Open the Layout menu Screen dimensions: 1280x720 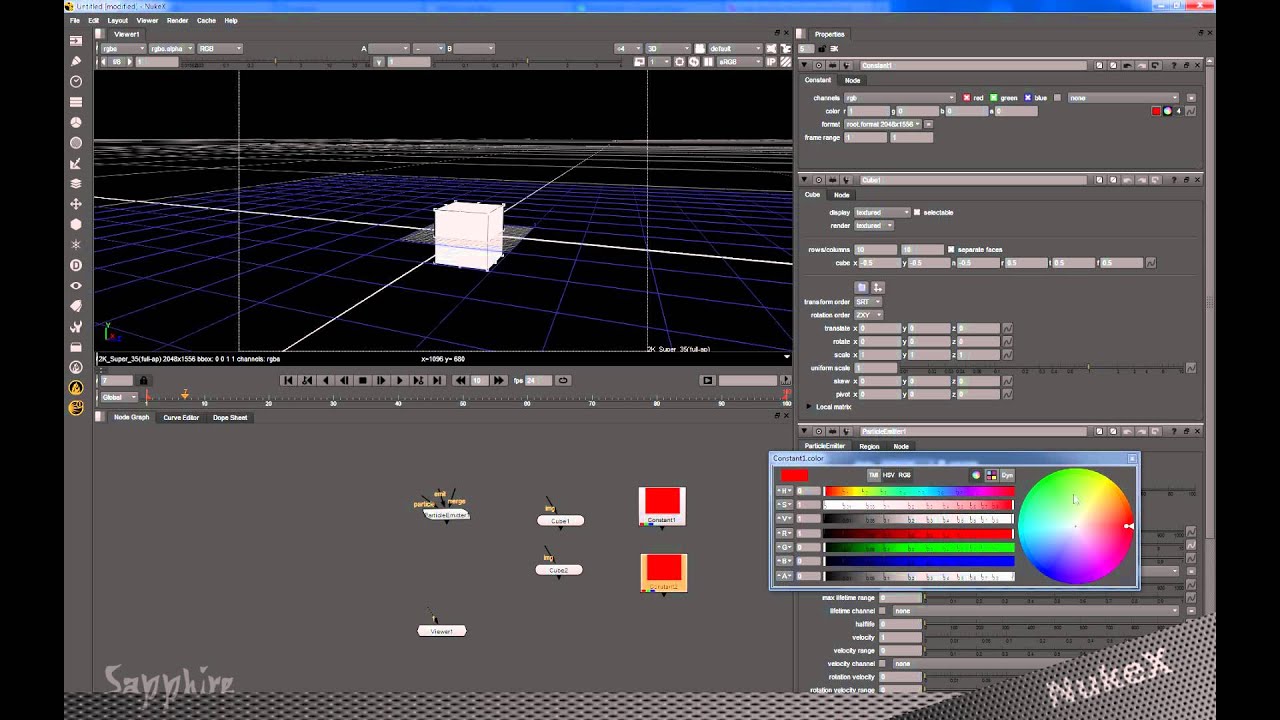[x=117, y=20]
